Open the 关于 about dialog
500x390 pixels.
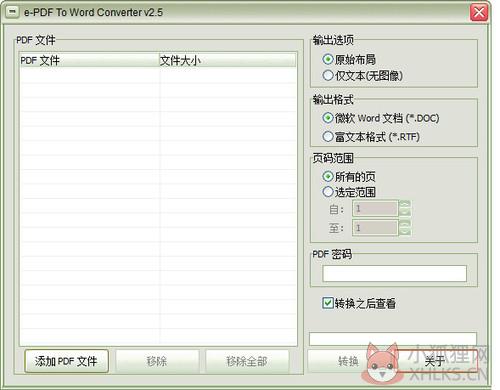click(x=435, y=361)
